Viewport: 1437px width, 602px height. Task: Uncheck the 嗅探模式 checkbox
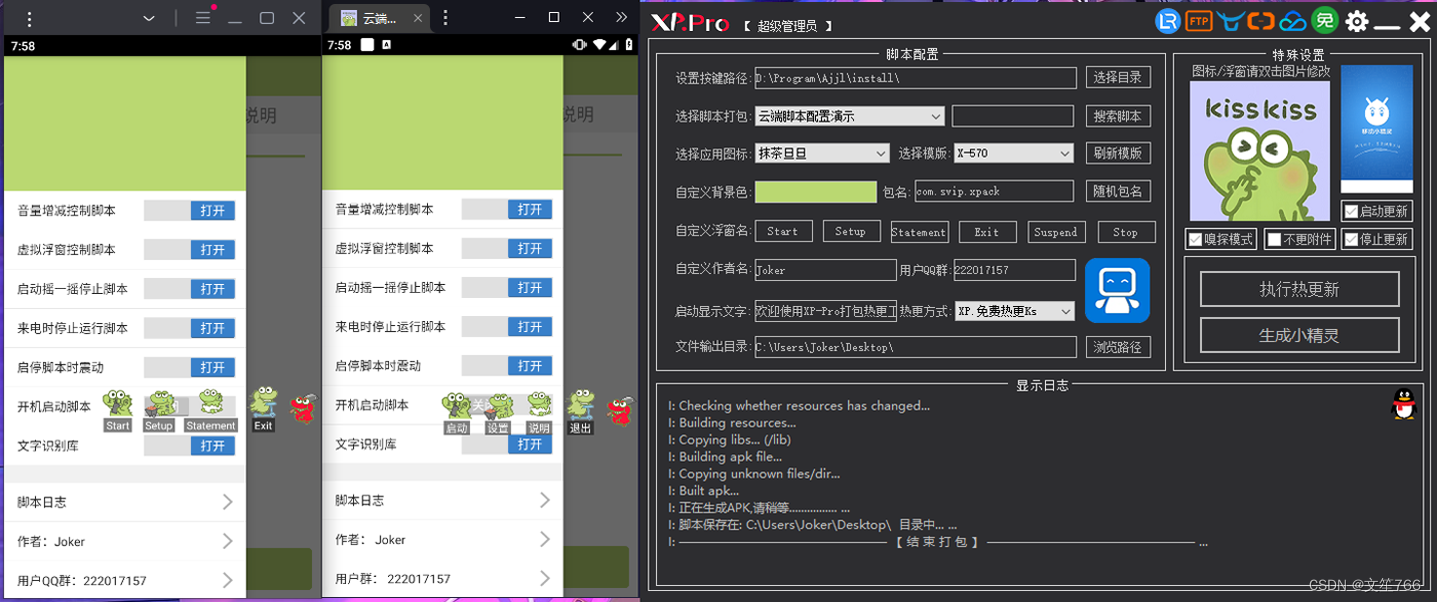coord(1195,240)
